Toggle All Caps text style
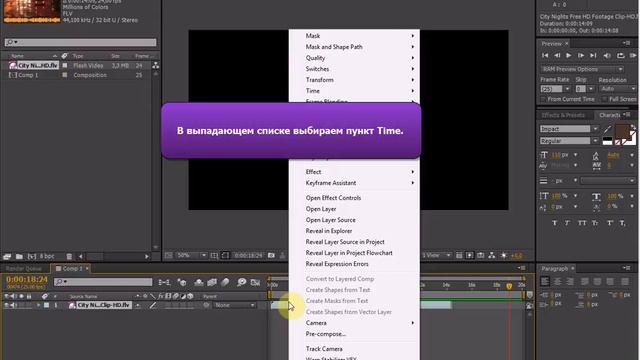Image resolution: width=640 pixels, height=360 pixels. (x=582, y=223)
